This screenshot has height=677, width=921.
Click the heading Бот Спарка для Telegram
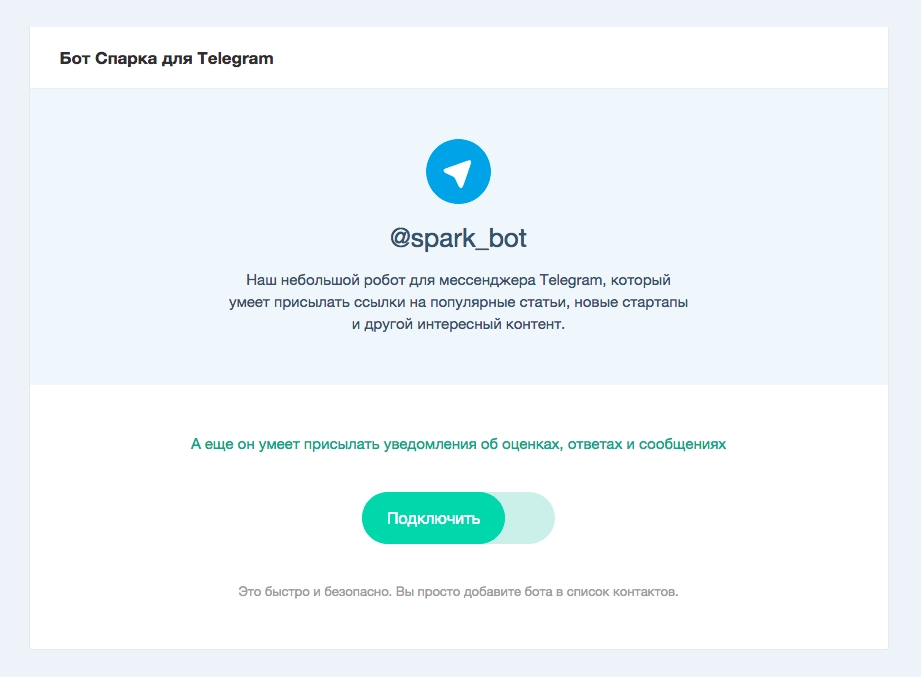click(166, 59)
